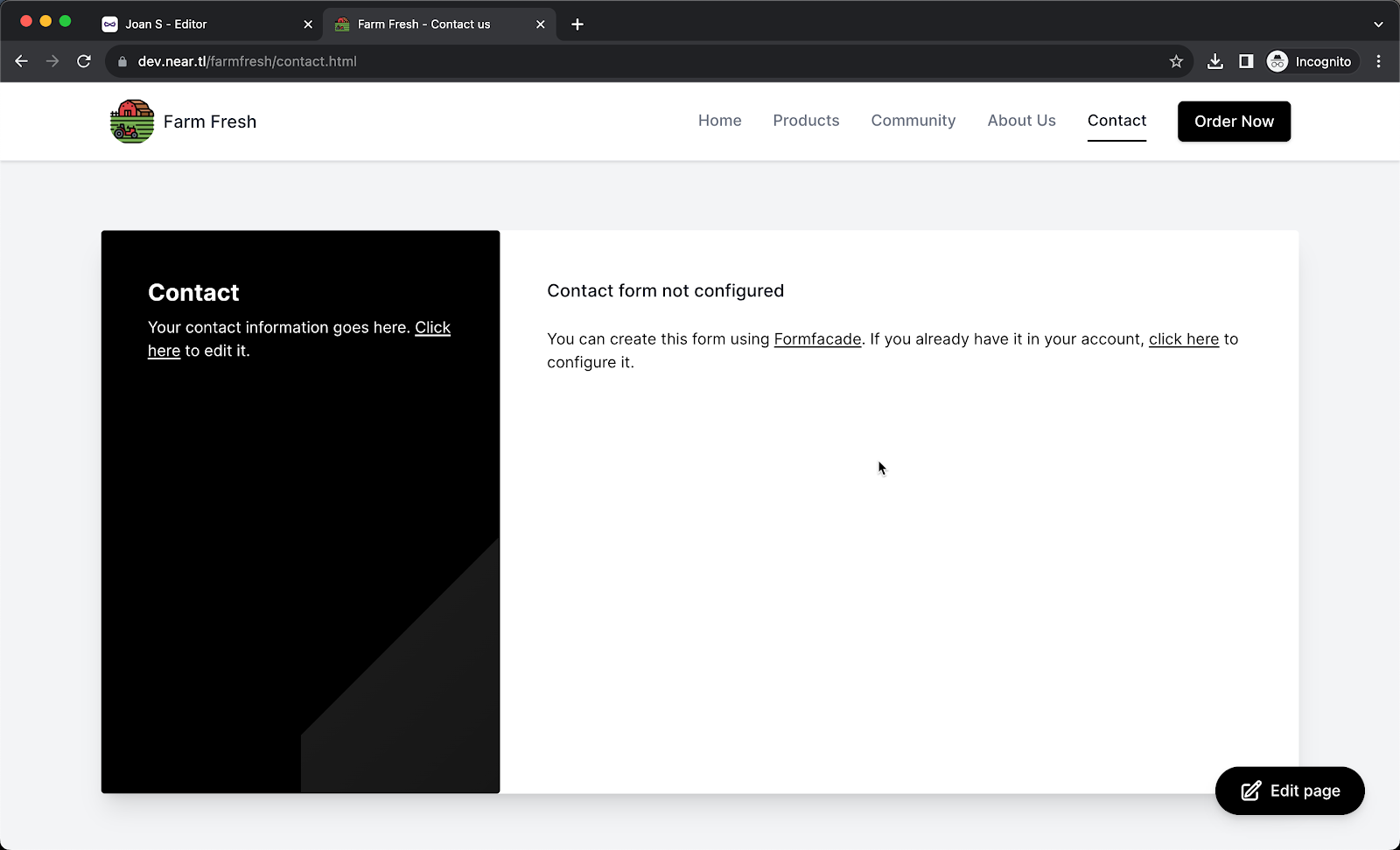Open the downloads icon in the toolbar
1400x850 pixels.
pyautogui.click(x=1214, y=61)
